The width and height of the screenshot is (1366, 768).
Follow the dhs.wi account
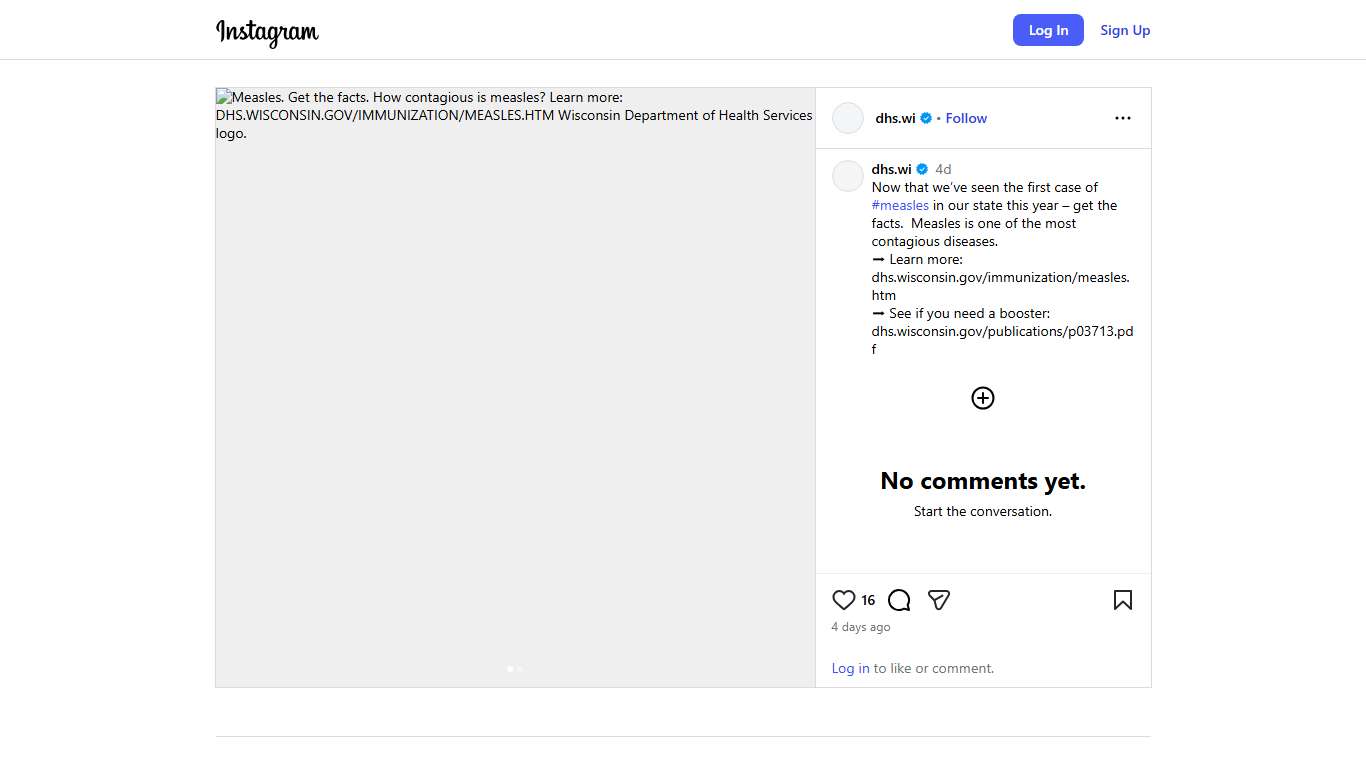click(966, 118)
